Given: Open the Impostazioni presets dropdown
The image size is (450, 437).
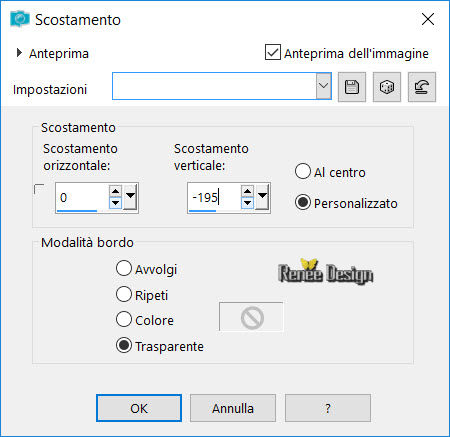Looking at the screenshot, I should [x=323, y=86].
